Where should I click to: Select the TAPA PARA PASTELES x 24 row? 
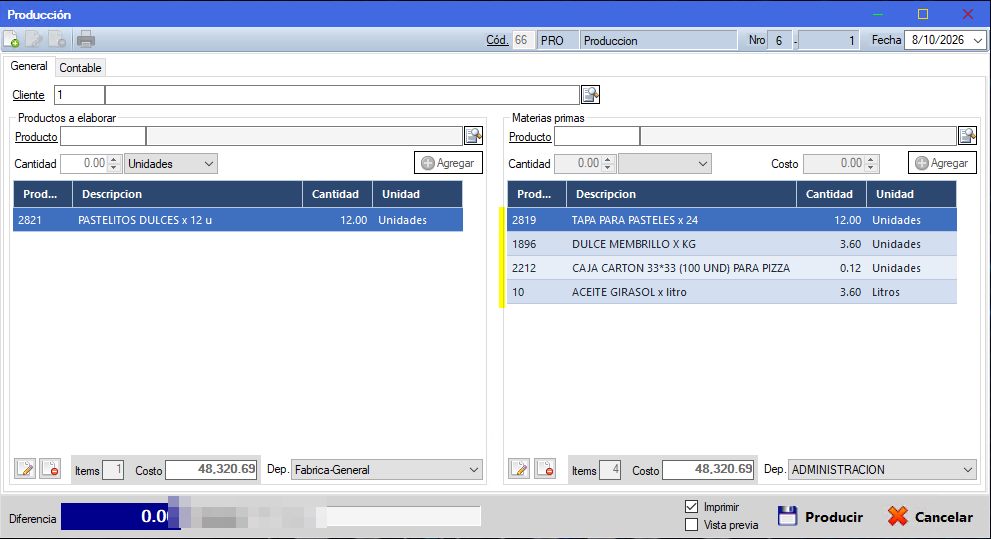pyautogui.click(x=732, y=220)
